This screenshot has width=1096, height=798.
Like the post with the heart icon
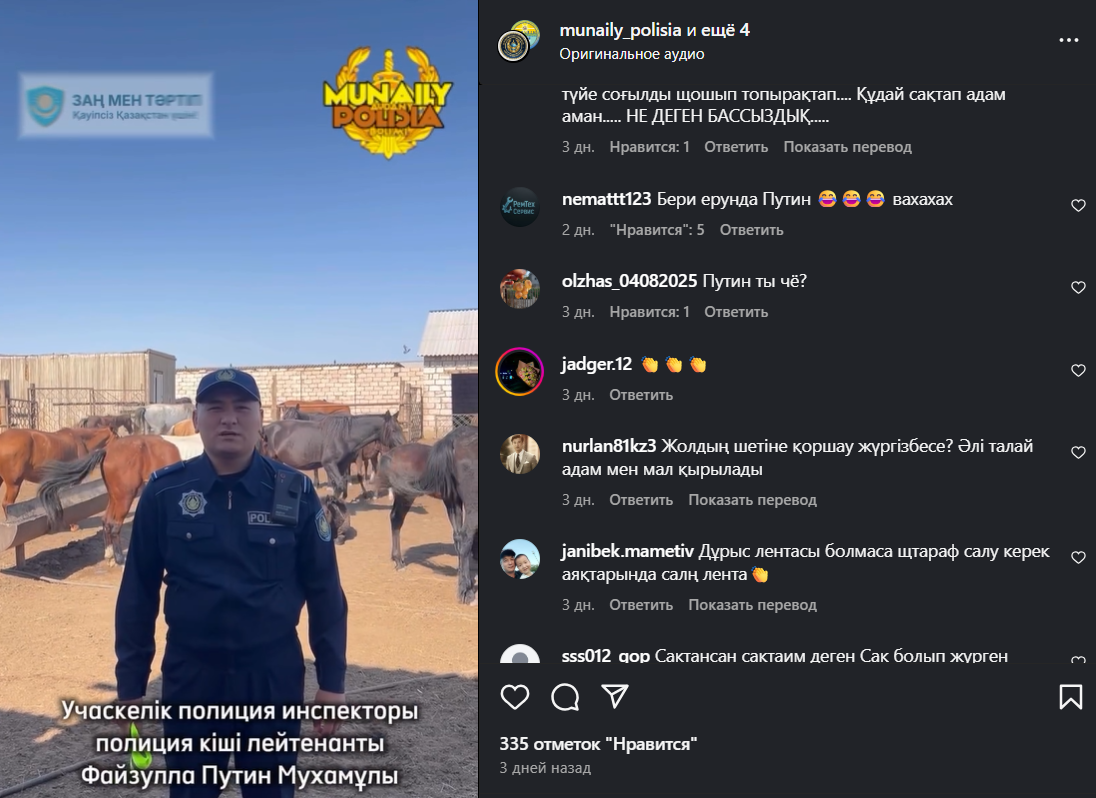(x=515, y=697)
